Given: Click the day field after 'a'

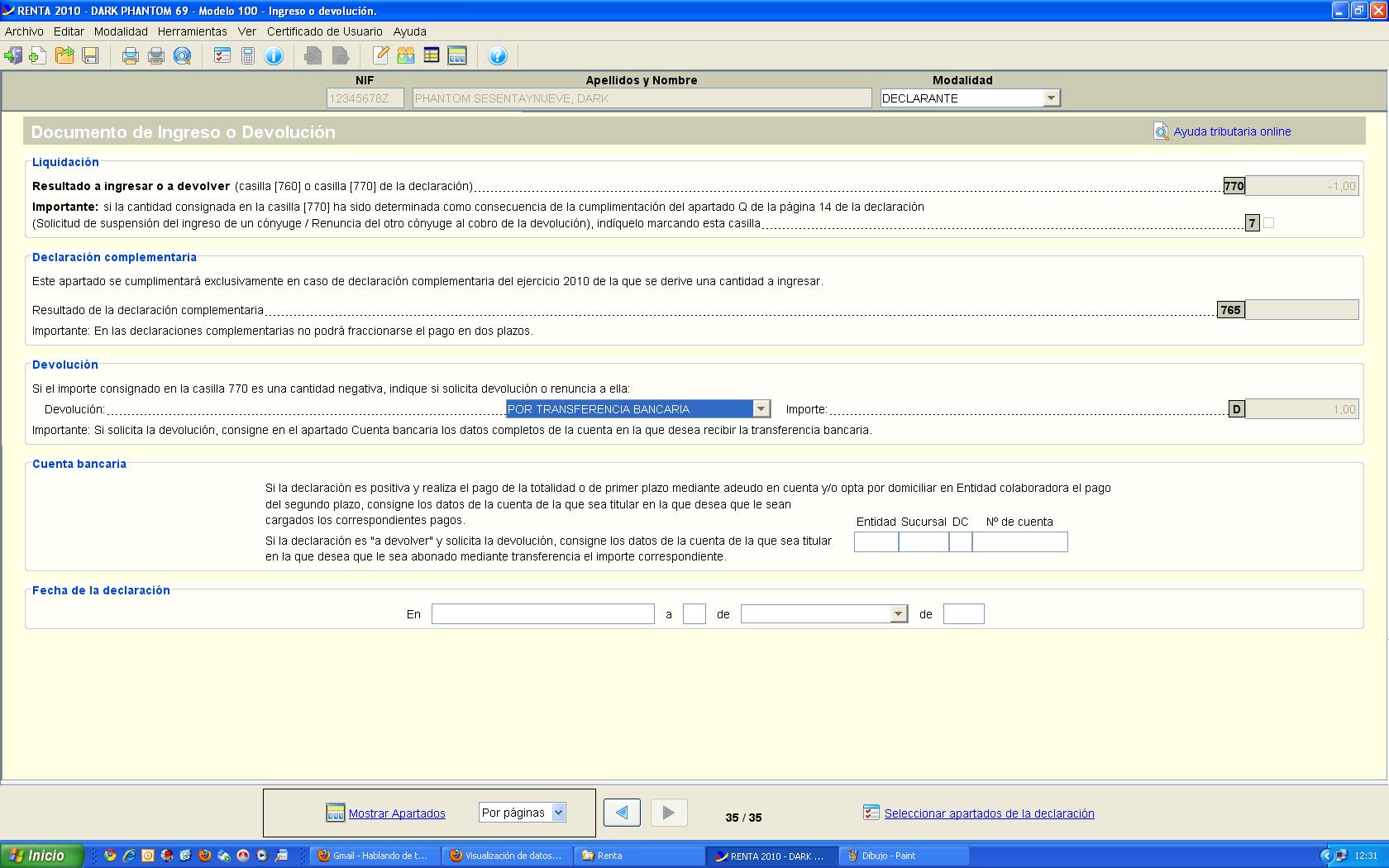Looking at the screenshot, I should coord(694,613).
